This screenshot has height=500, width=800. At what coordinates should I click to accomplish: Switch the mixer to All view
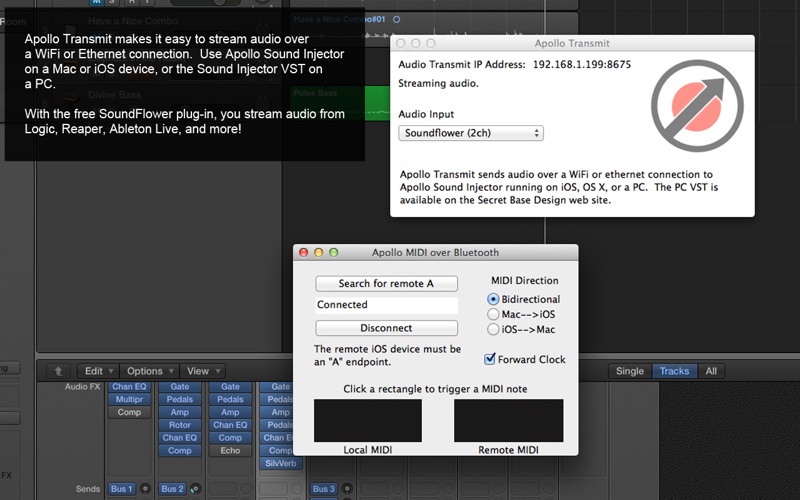point(711,371)
